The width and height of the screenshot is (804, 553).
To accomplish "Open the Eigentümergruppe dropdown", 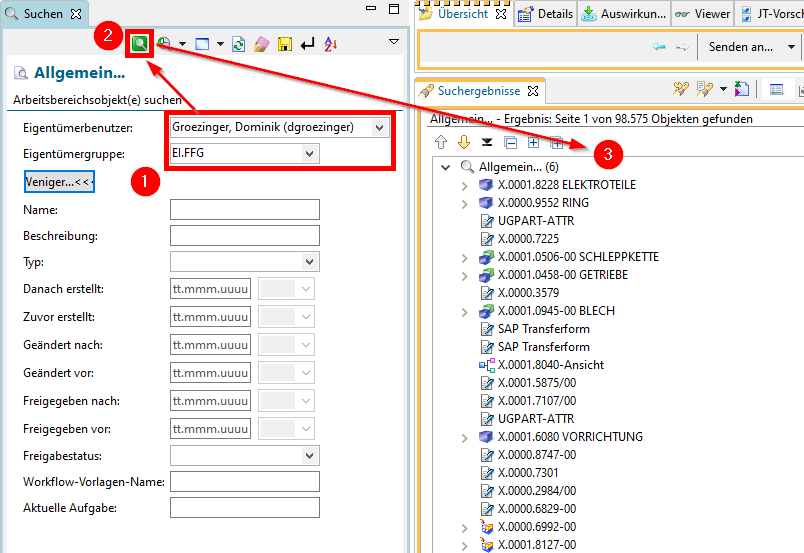I will (x=310, y=154).
